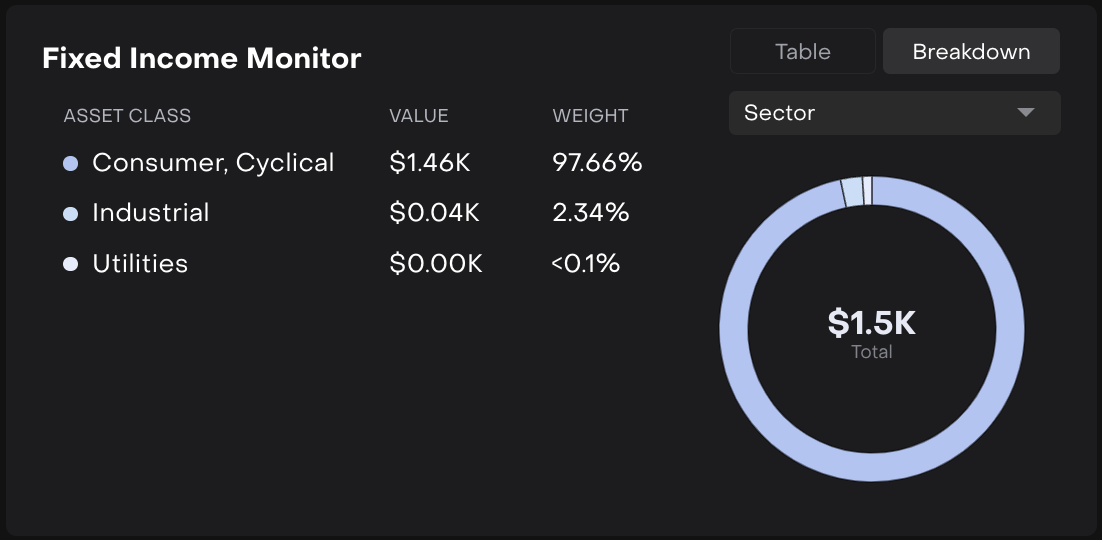Click the small Industrial donut slice
This screenshot has width=1102, height=540.
pos(852,192)
